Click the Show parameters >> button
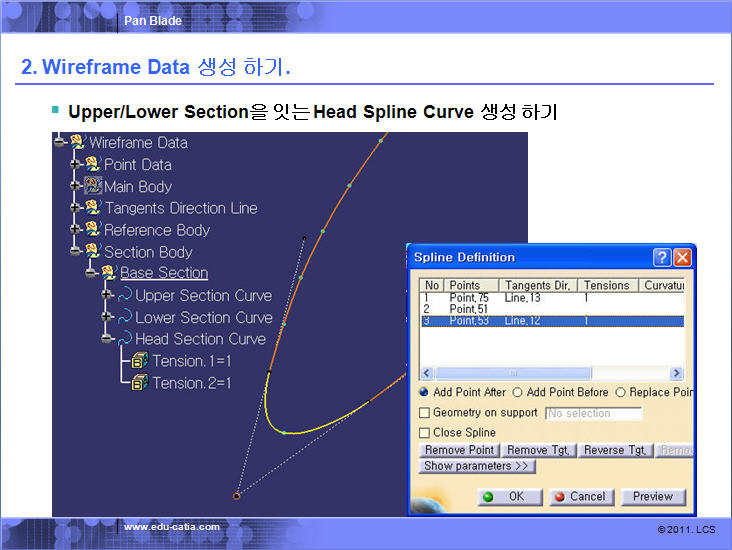This screenshot has width=732, height=550. click(x=478, y=467)
